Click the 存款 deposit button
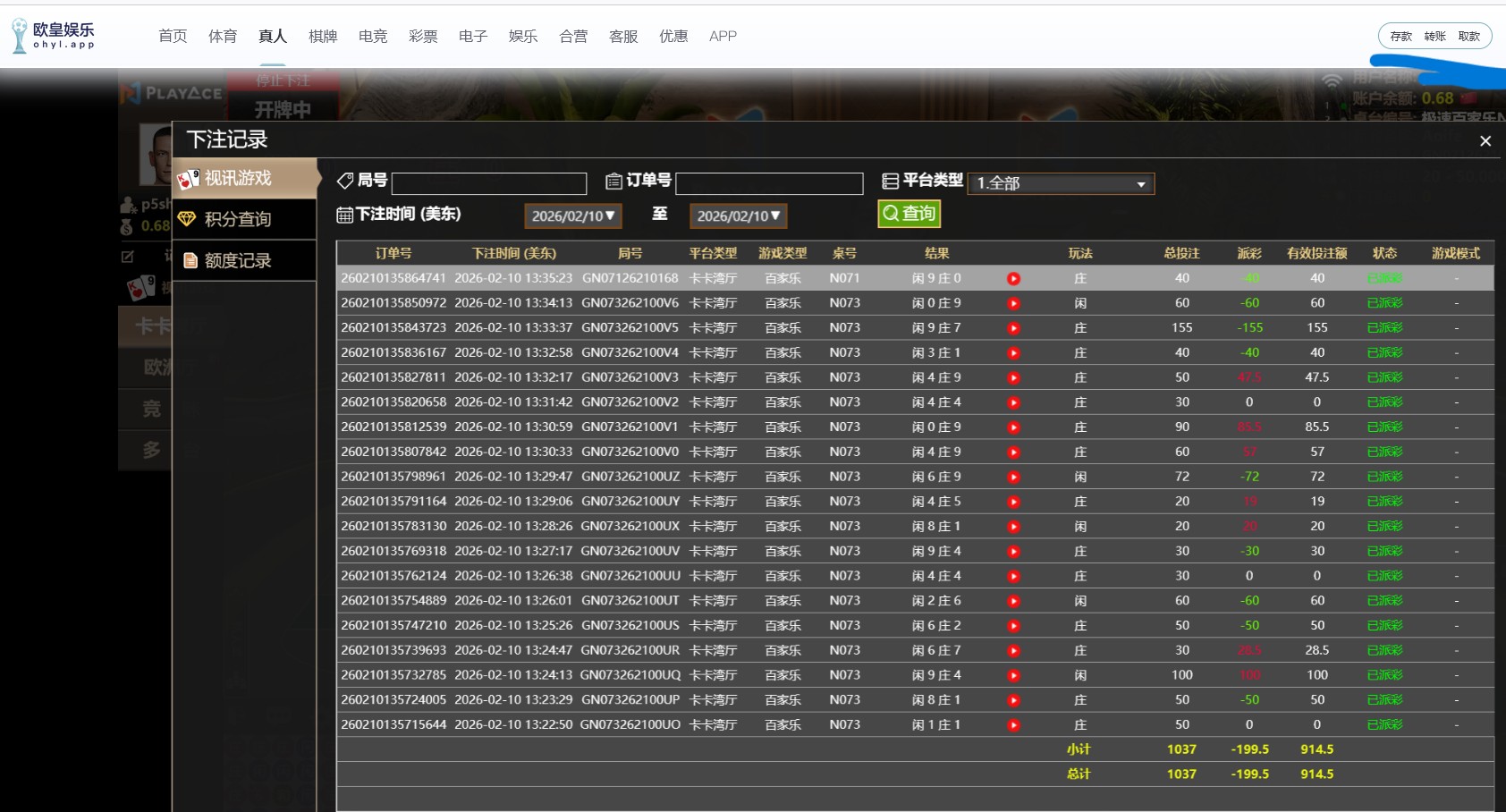Image resolution: width=1506 pixels, height=812 pixels. pos(1400,37)
